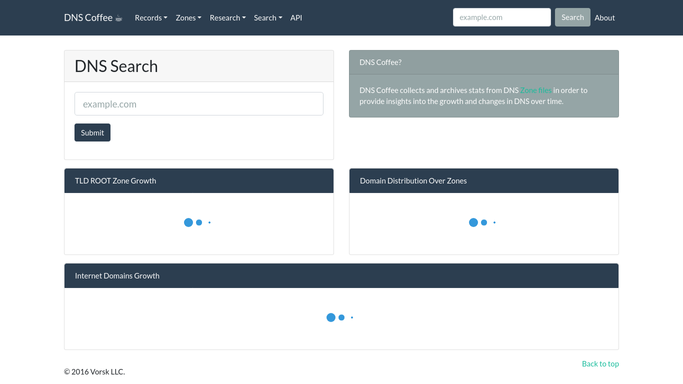Image resolution: width=683 pixels, height=384 pixels.
Task: Follow the Zone files link
Action: pos(536,90)
